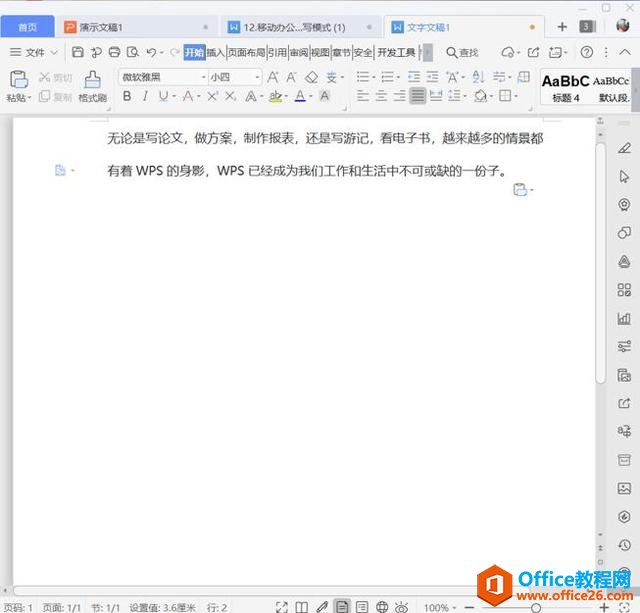Image resolution: width=640 pixels, height=613 pixels.
Task: Open the font name dropdown (微软雅黑)
Action: coord(163,77)
